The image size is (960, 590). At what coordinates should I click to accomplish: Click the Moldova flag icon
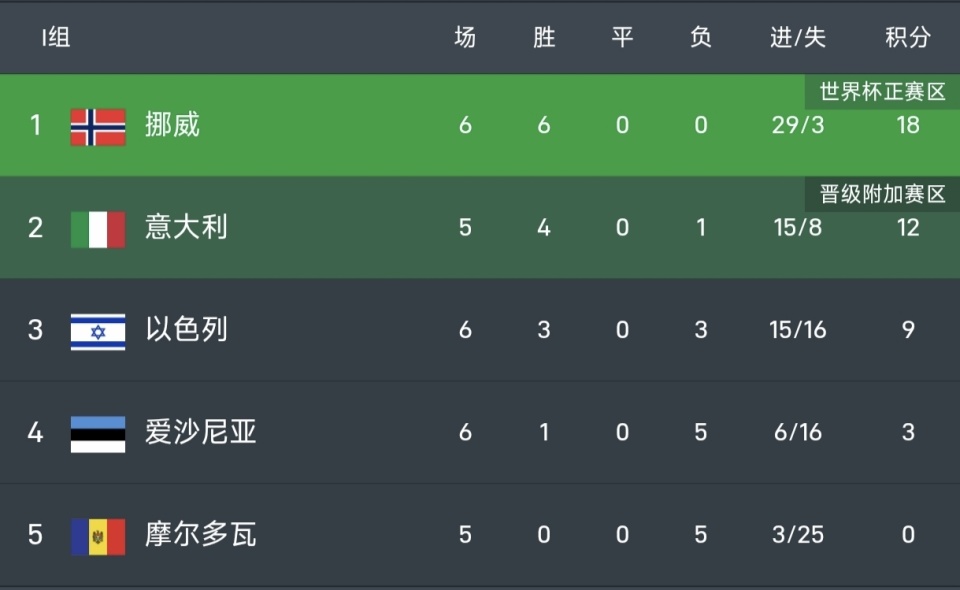pyautogui.click(x=98, y=536)
